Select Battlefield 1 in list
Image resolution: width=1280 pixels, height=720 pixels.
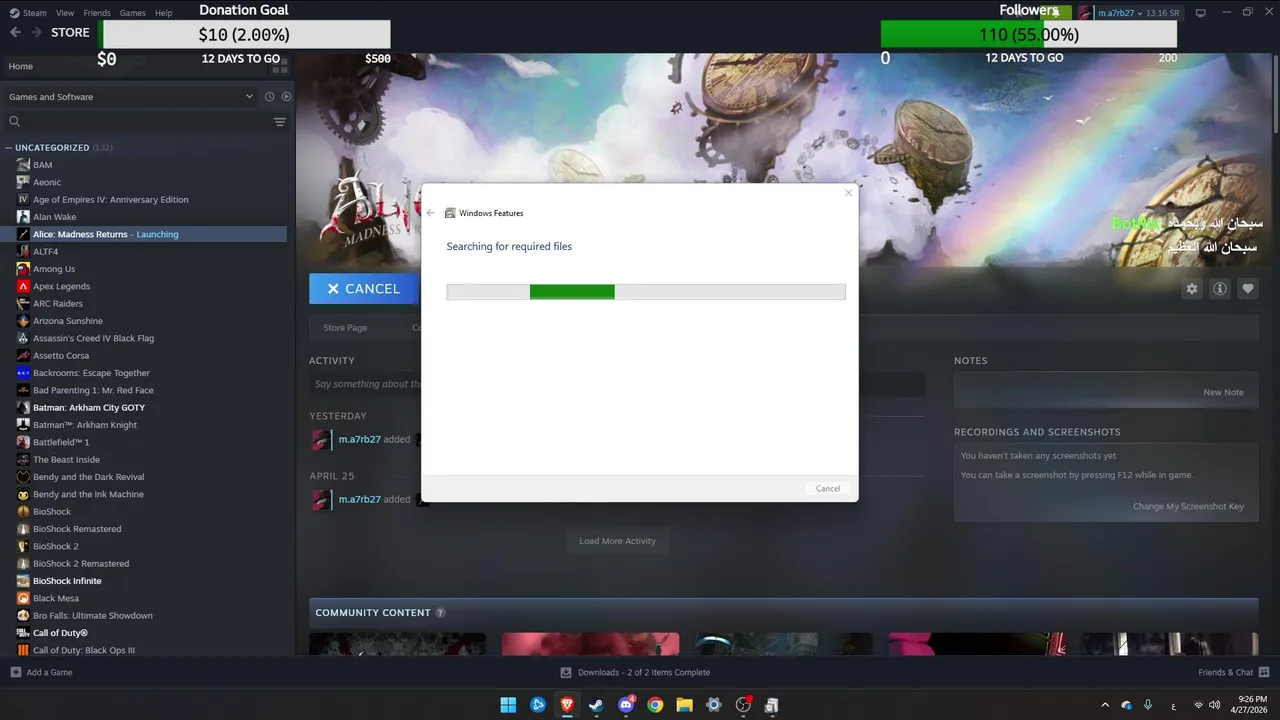(x=61, y=442)
